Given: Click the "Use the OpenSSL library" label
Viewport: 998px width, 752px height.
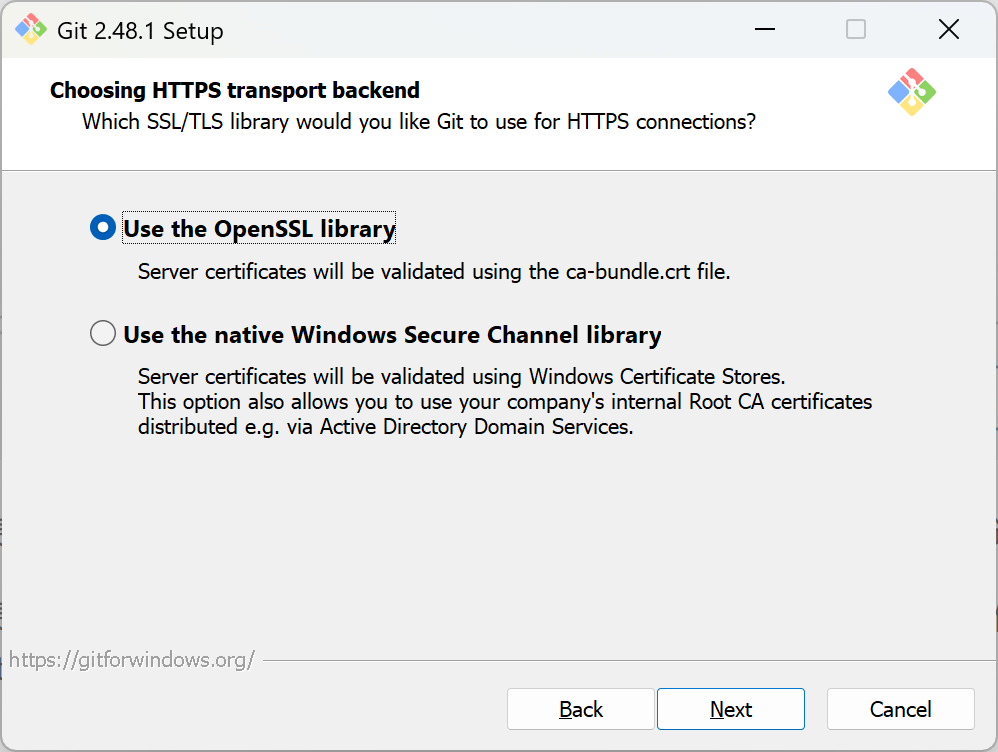Looking at the screenshot, I should (259, 229).
